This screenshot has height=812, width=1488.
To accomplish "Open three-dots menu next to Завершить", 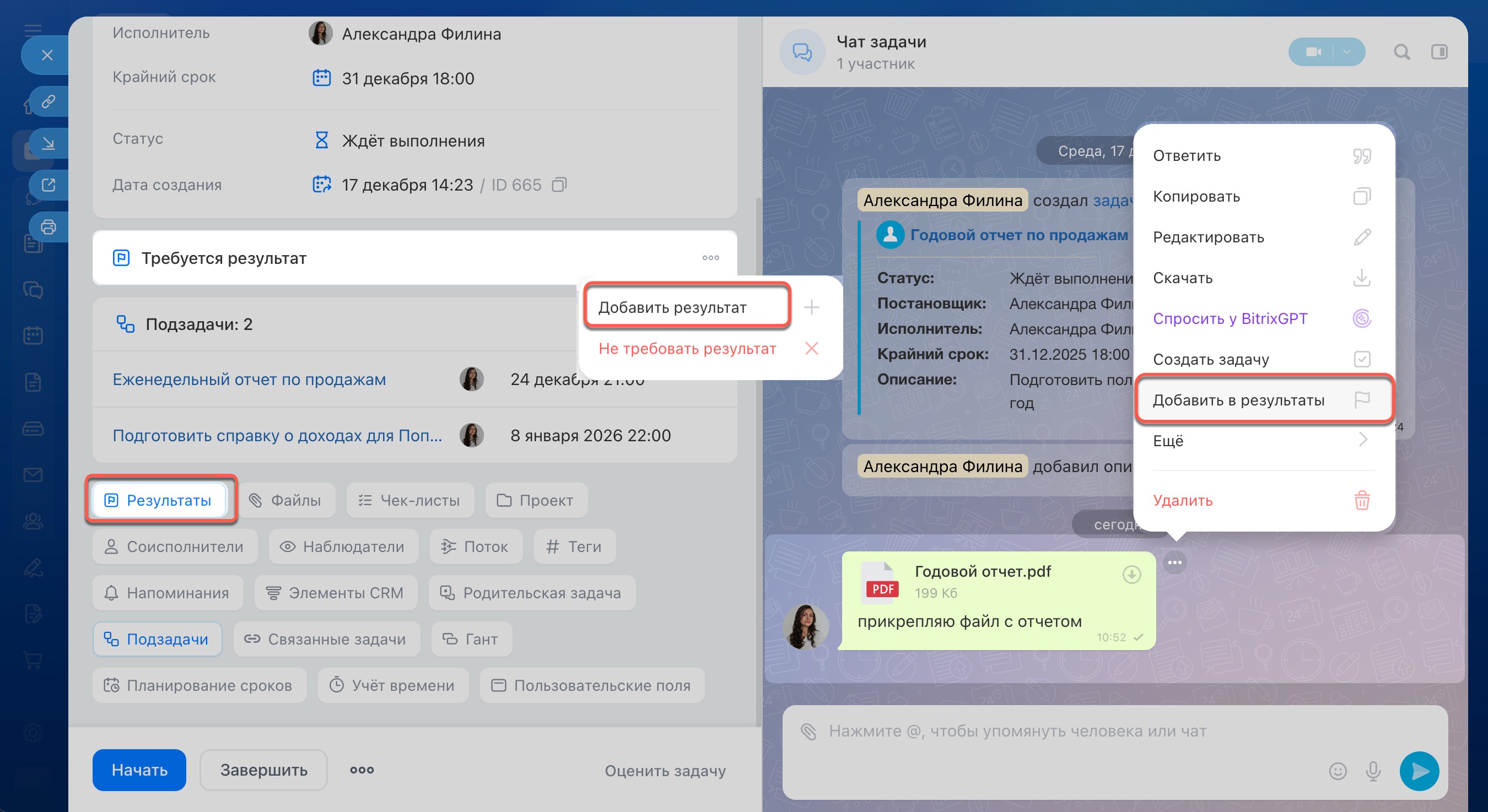I will click(x=362, y=770).
